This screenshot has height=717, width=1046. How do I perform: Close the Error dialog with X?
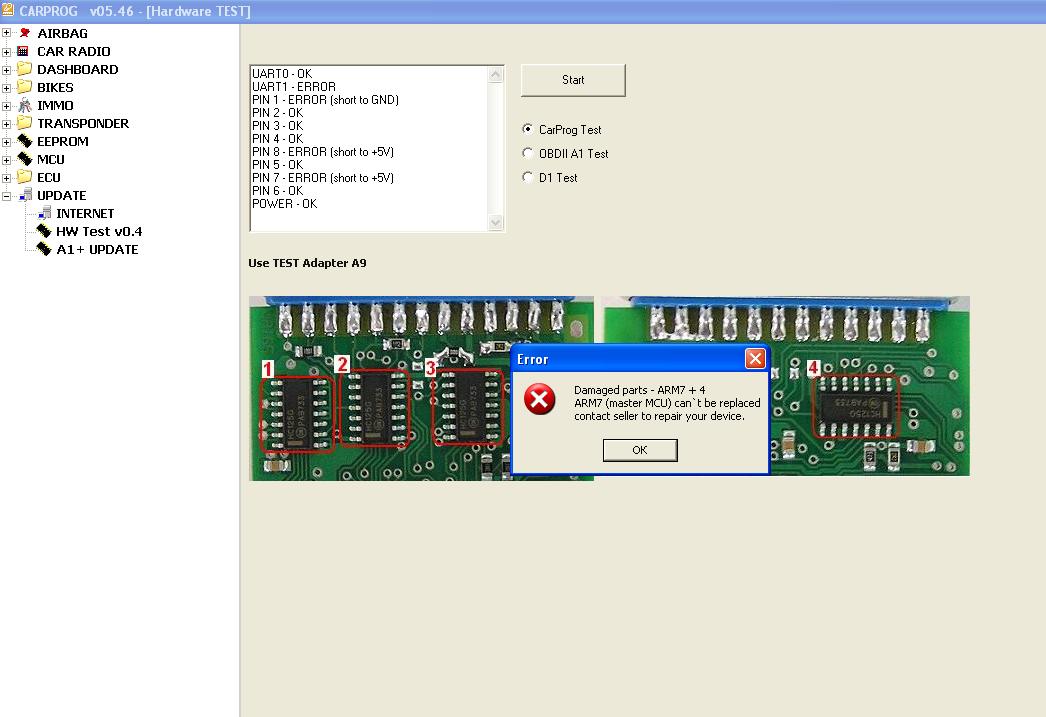point(755,359)
